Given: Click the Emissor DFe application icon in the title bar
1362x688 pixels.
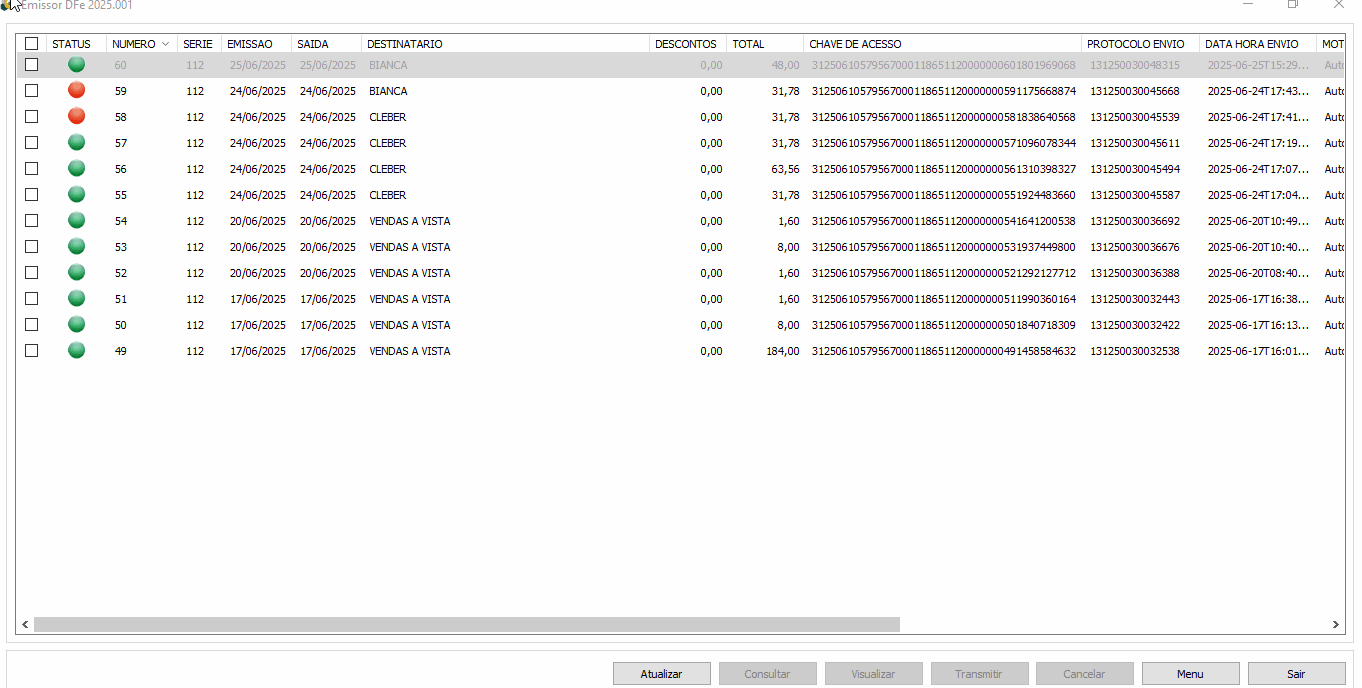Looking at the screenshot, I should tap(8, 7).
